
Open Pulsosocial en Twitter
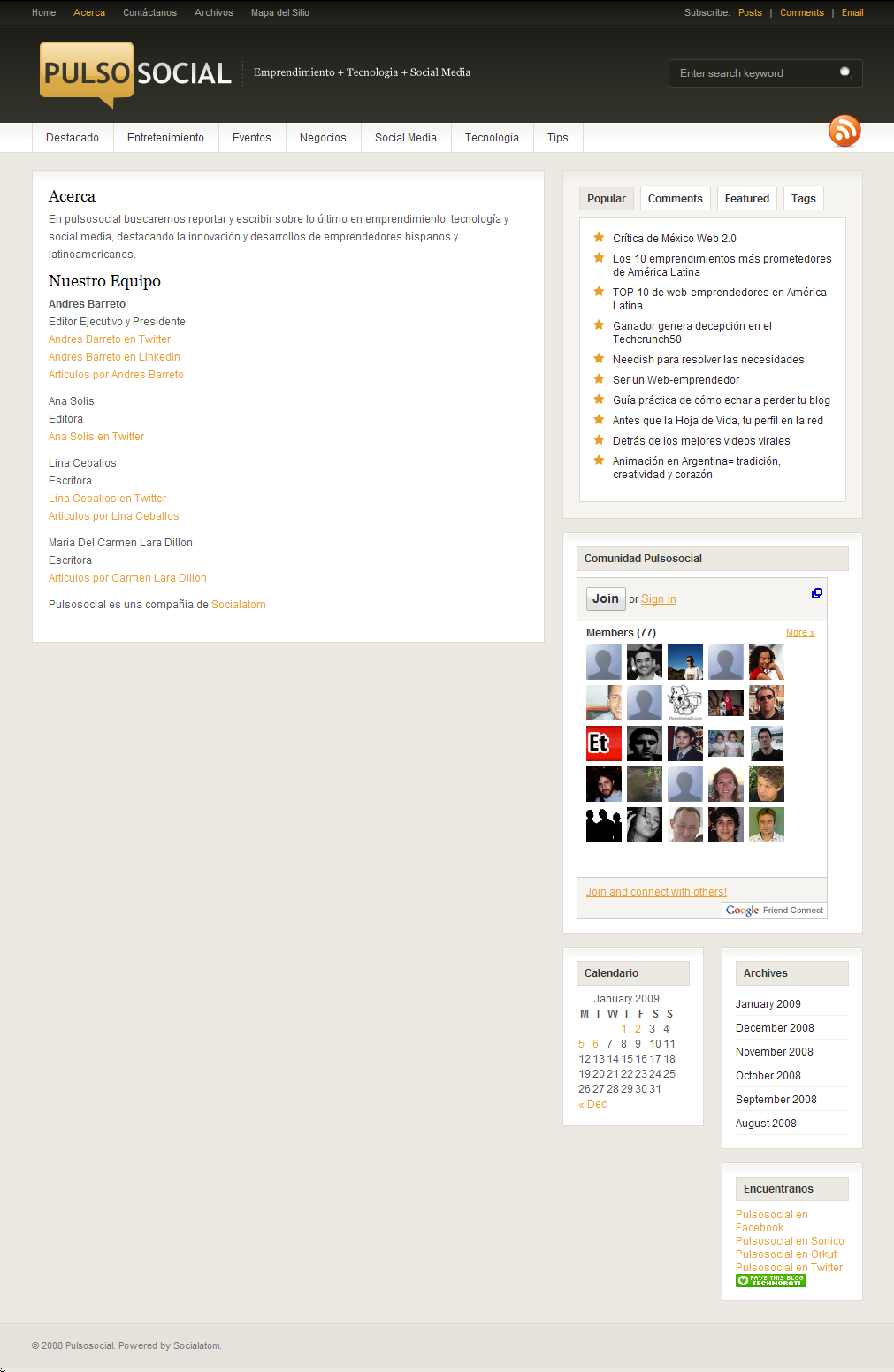pyautogui.click(x=789, y=1268)
